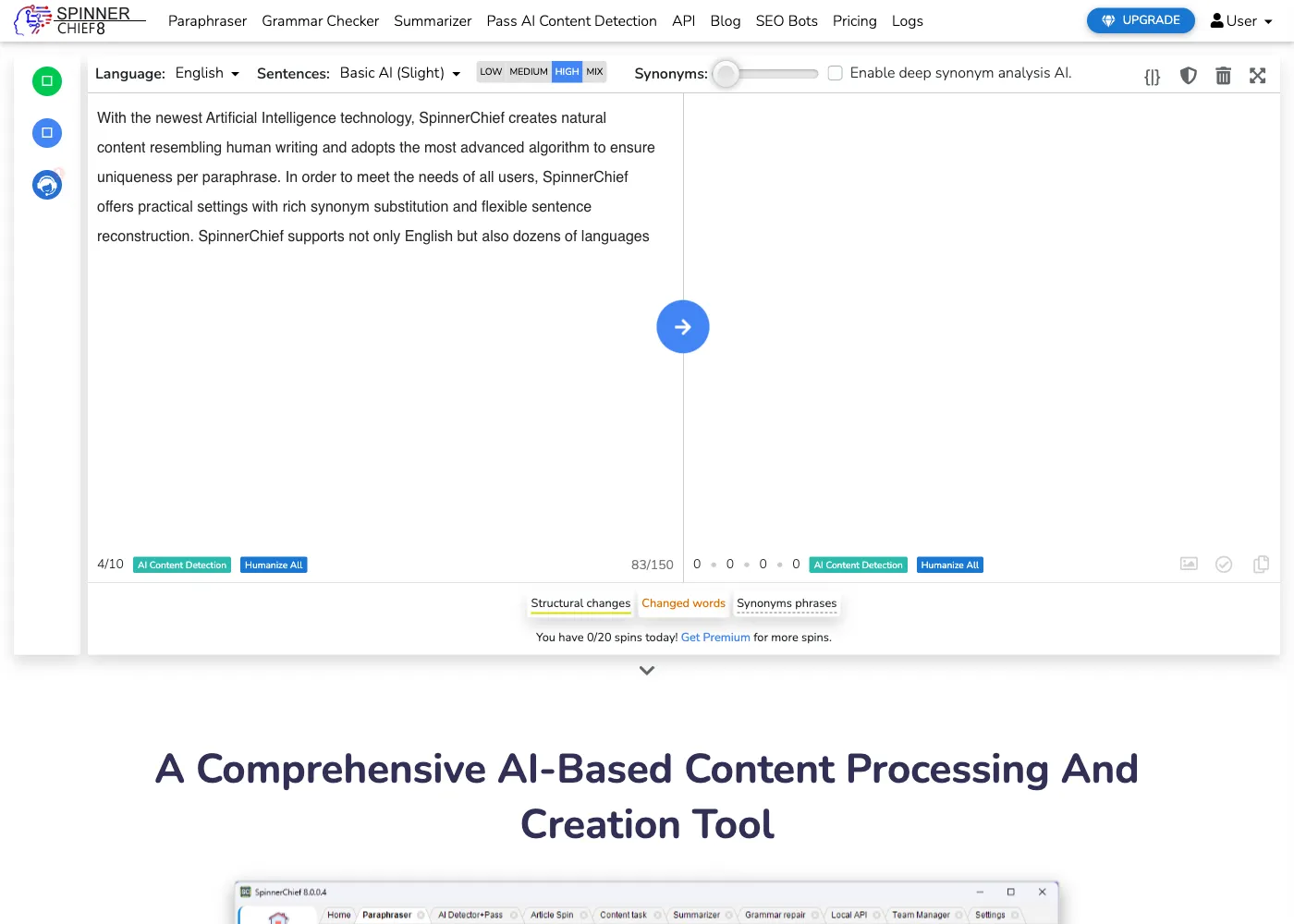Open the Paraphraser page
Viewport: 1294px width, 924px height.
[207, 20]
